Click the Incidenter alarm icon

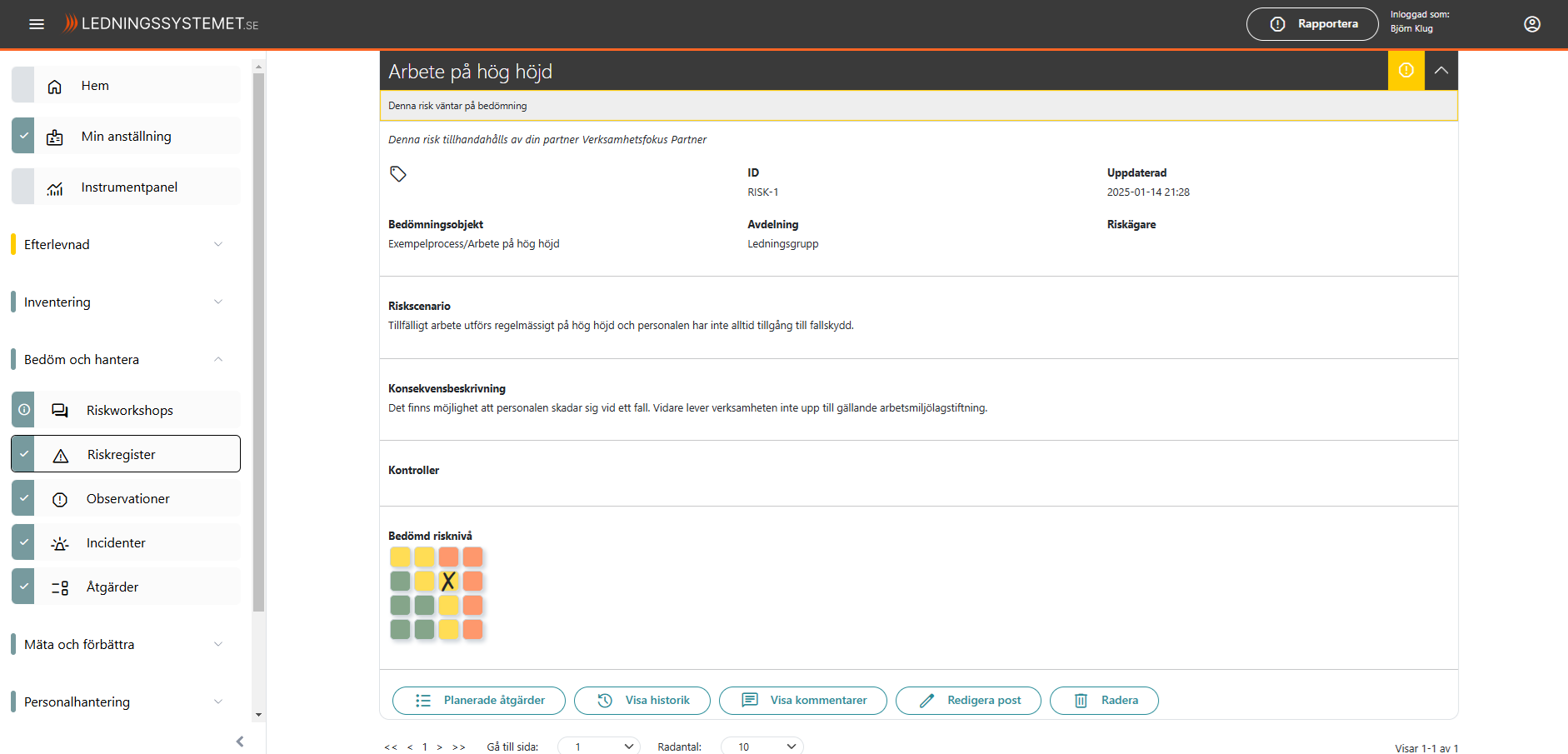[60, 544]
